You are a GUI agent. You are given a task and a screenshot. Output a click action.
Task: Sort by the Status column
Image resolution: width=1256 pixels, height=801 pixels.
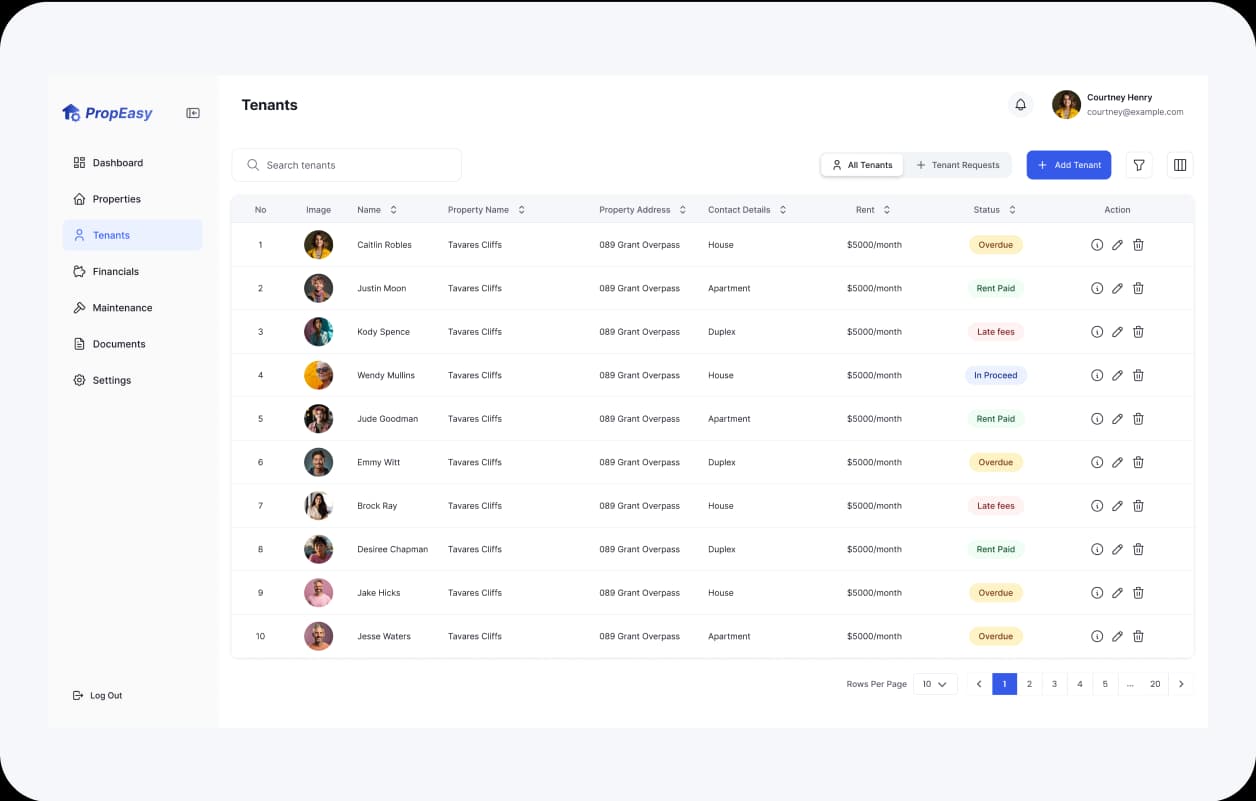tap(1012, 210)
